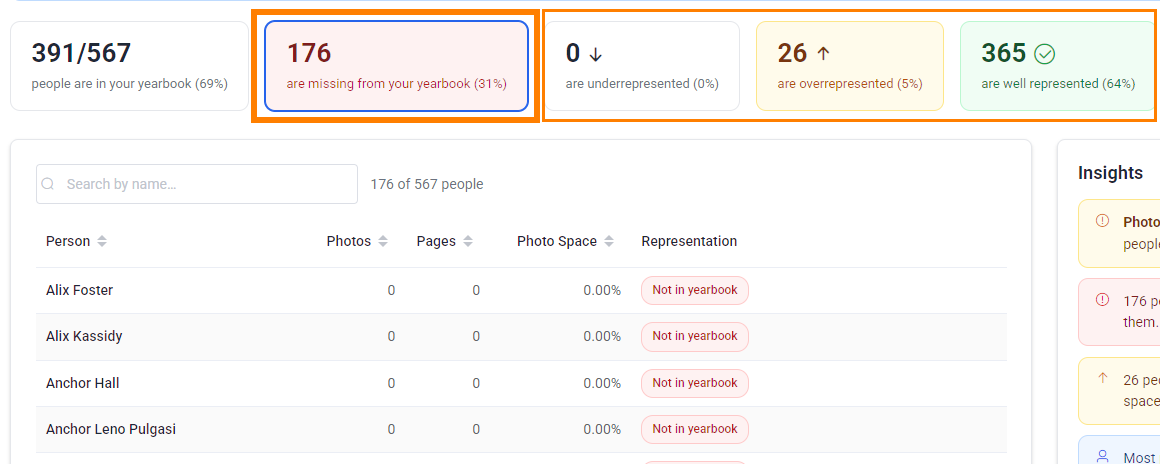Click the down arrow beside 0 underrepresented

pos(596,54)
